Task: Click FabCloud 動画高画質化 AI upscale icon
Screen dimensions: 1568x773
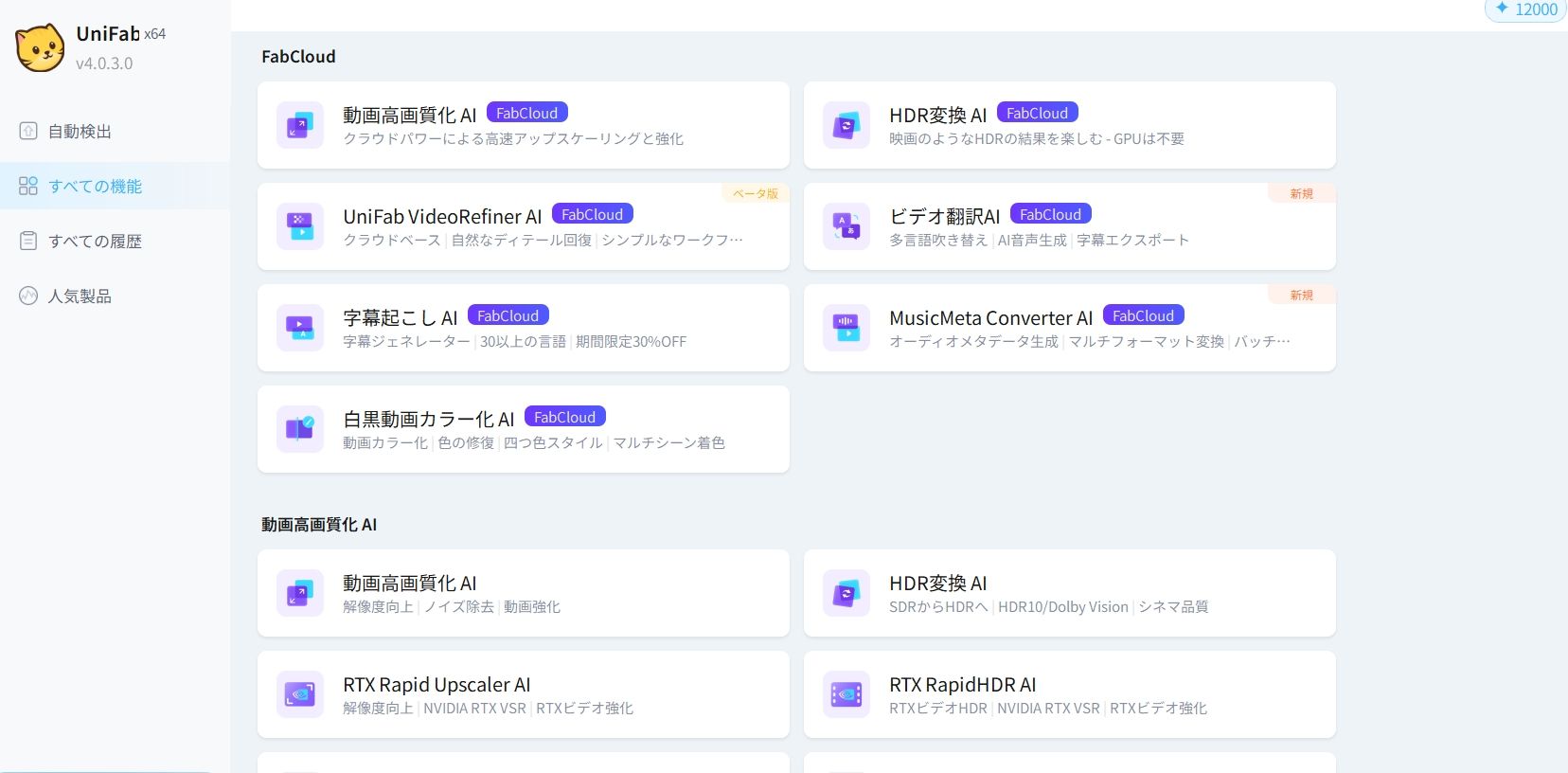Action: [300, 125]
